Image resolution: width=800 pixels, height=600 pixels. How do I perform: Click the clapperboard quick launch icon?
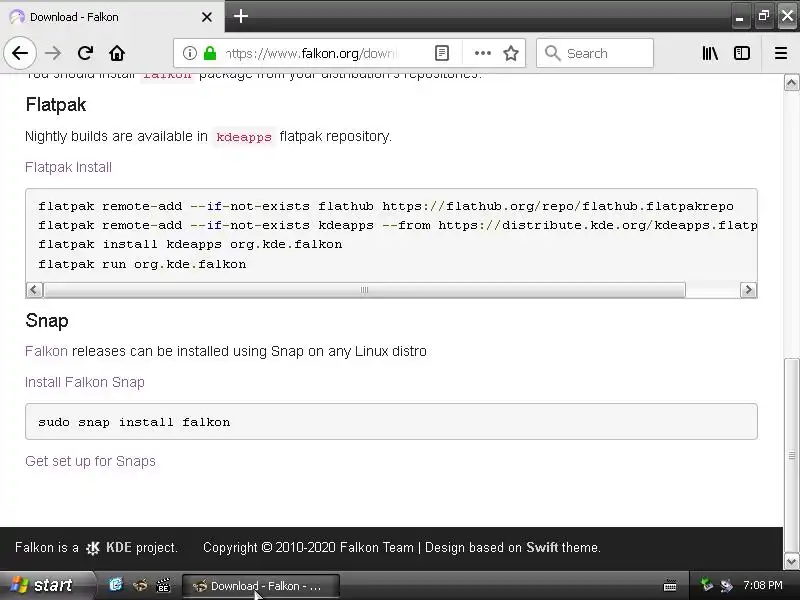163,585
